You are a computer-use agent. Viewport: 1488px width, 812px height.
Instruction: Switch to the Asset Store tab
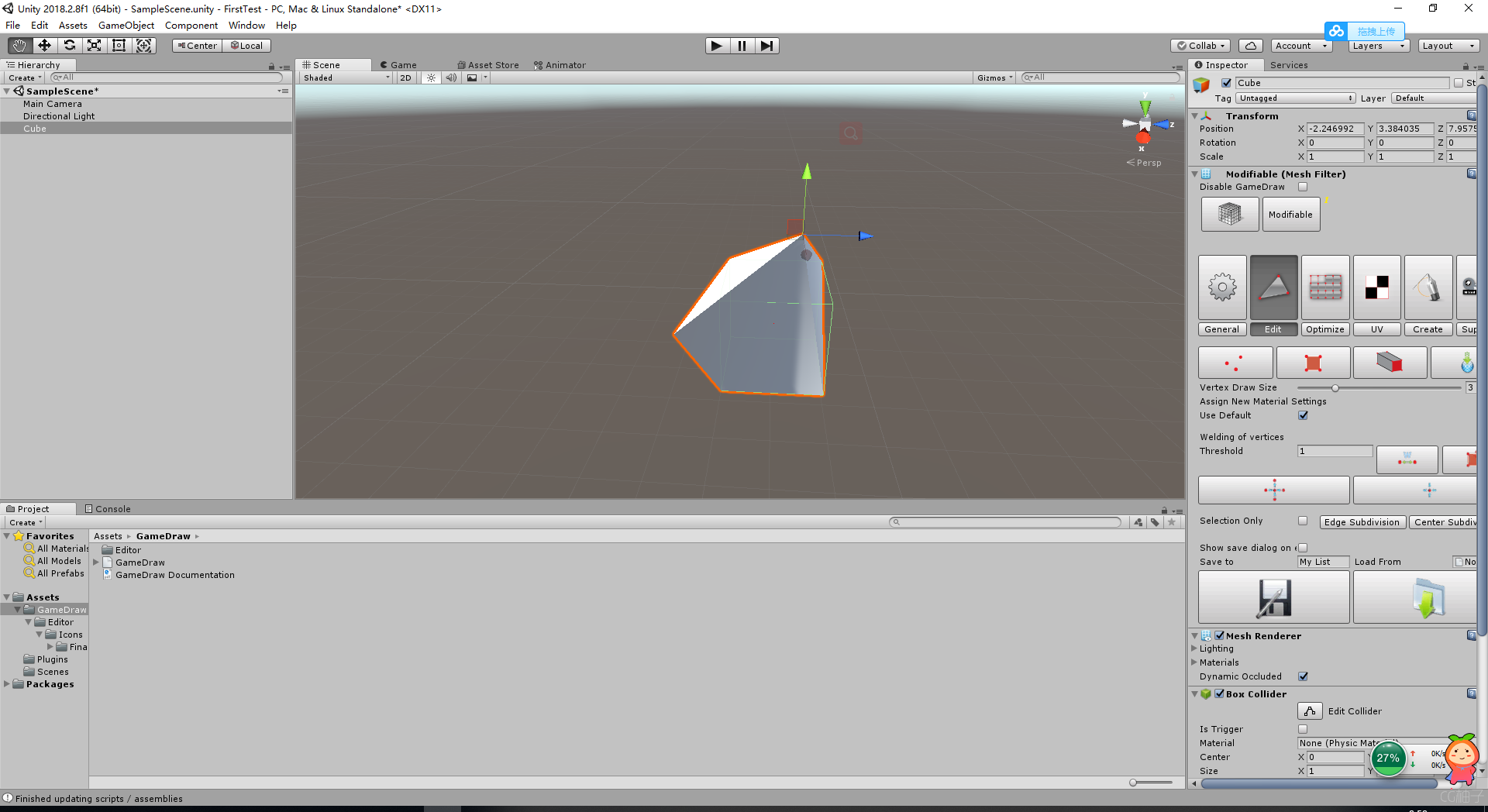pyautogui.click(x=488, y=65)
